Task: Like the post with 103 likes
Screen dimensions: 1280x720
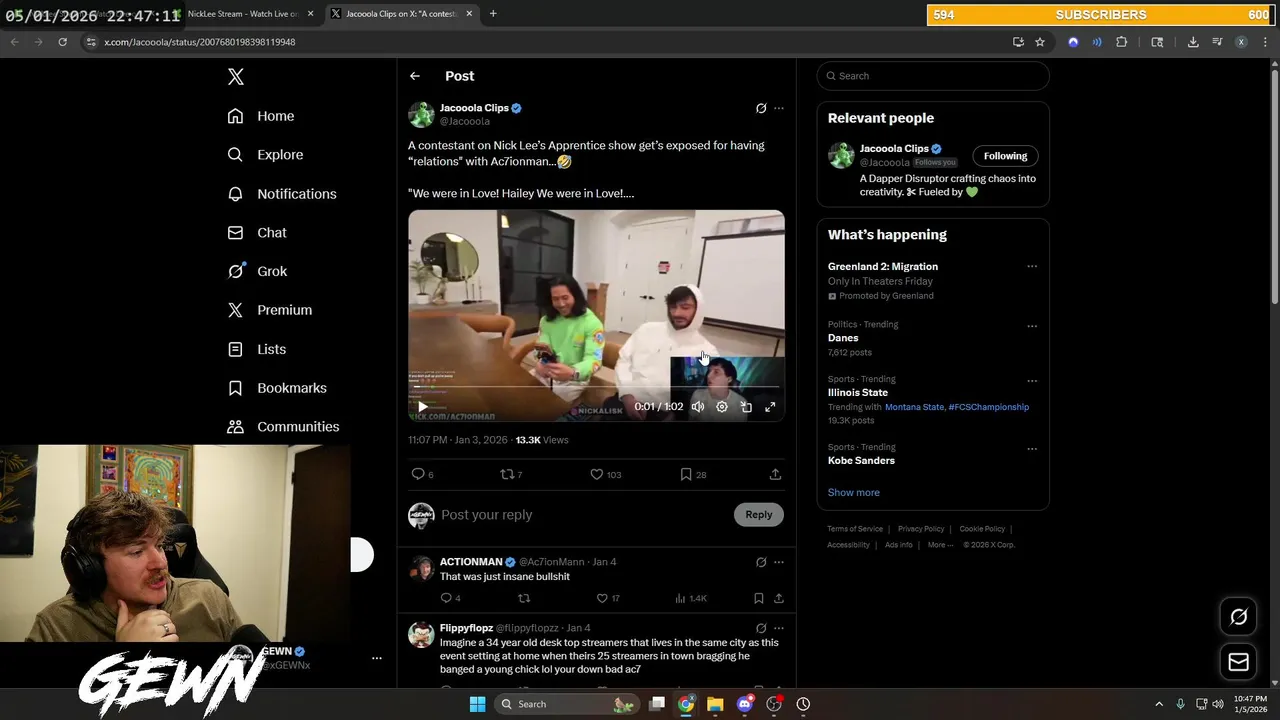Action: point(605,474)
